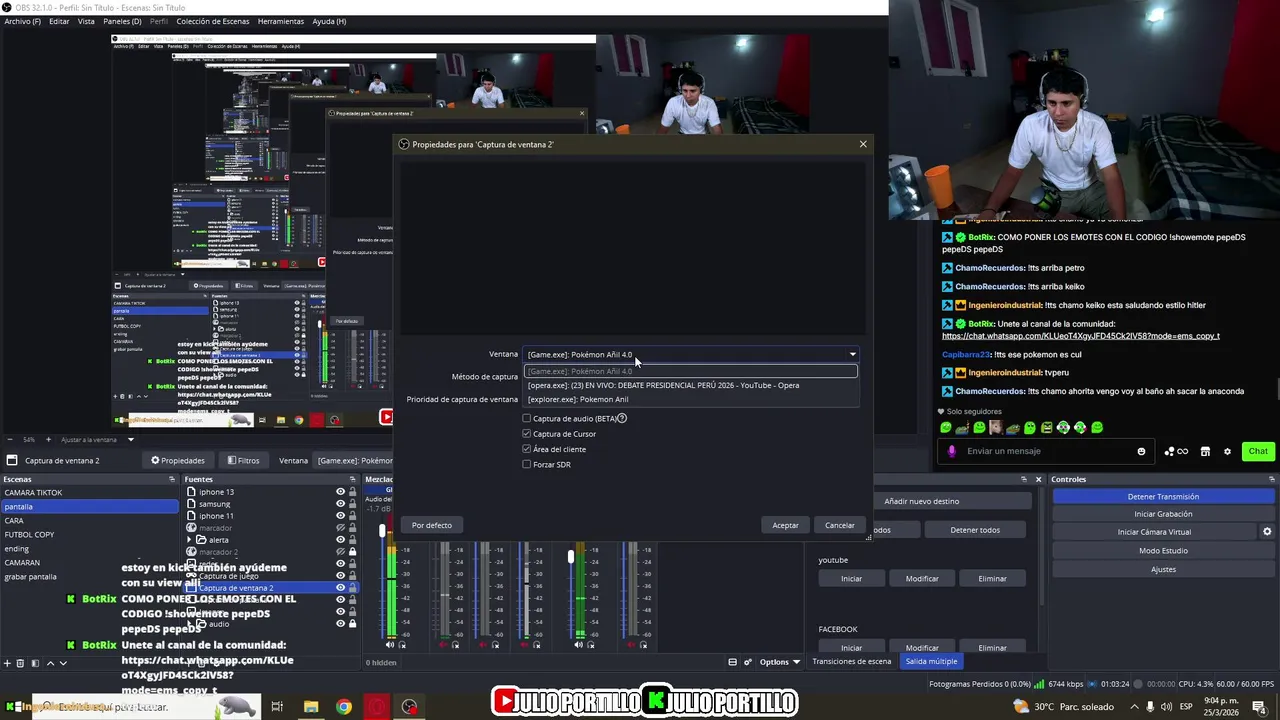
Task: Open the Archivo menu
Action: point(22,21)
